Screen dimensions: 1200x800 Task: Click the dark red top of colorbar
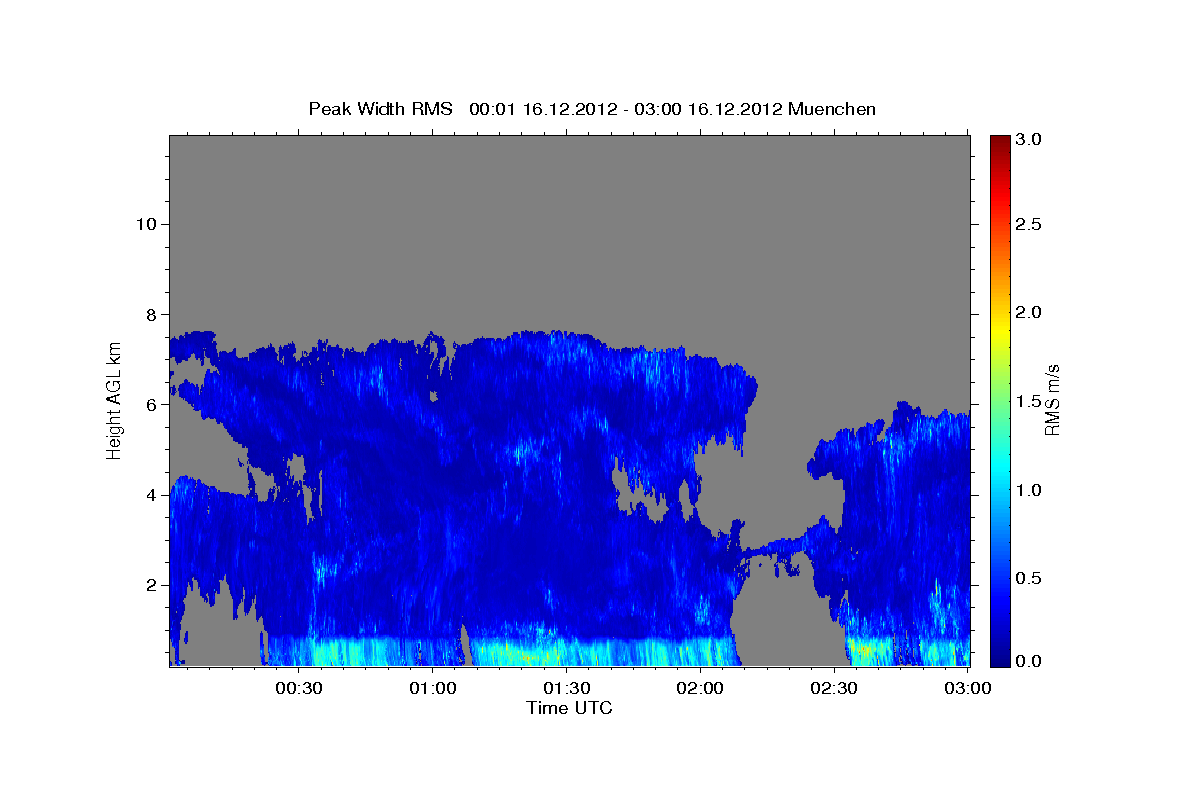click(999, 142)
